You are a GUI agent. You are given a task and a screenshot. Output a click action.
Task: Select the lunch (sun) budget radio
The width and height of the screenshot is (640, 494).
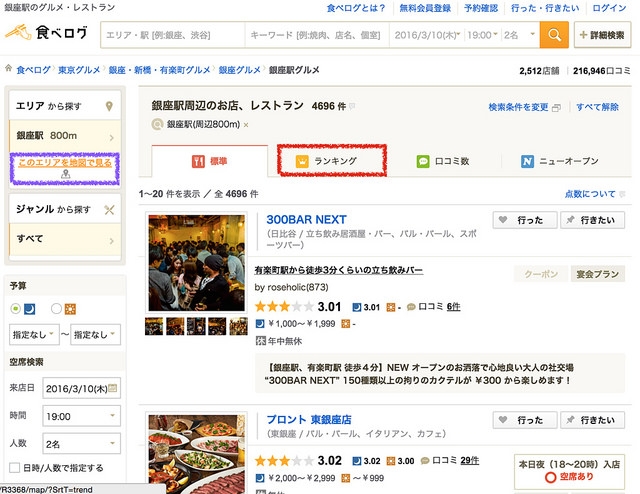[x=56, y=309]
